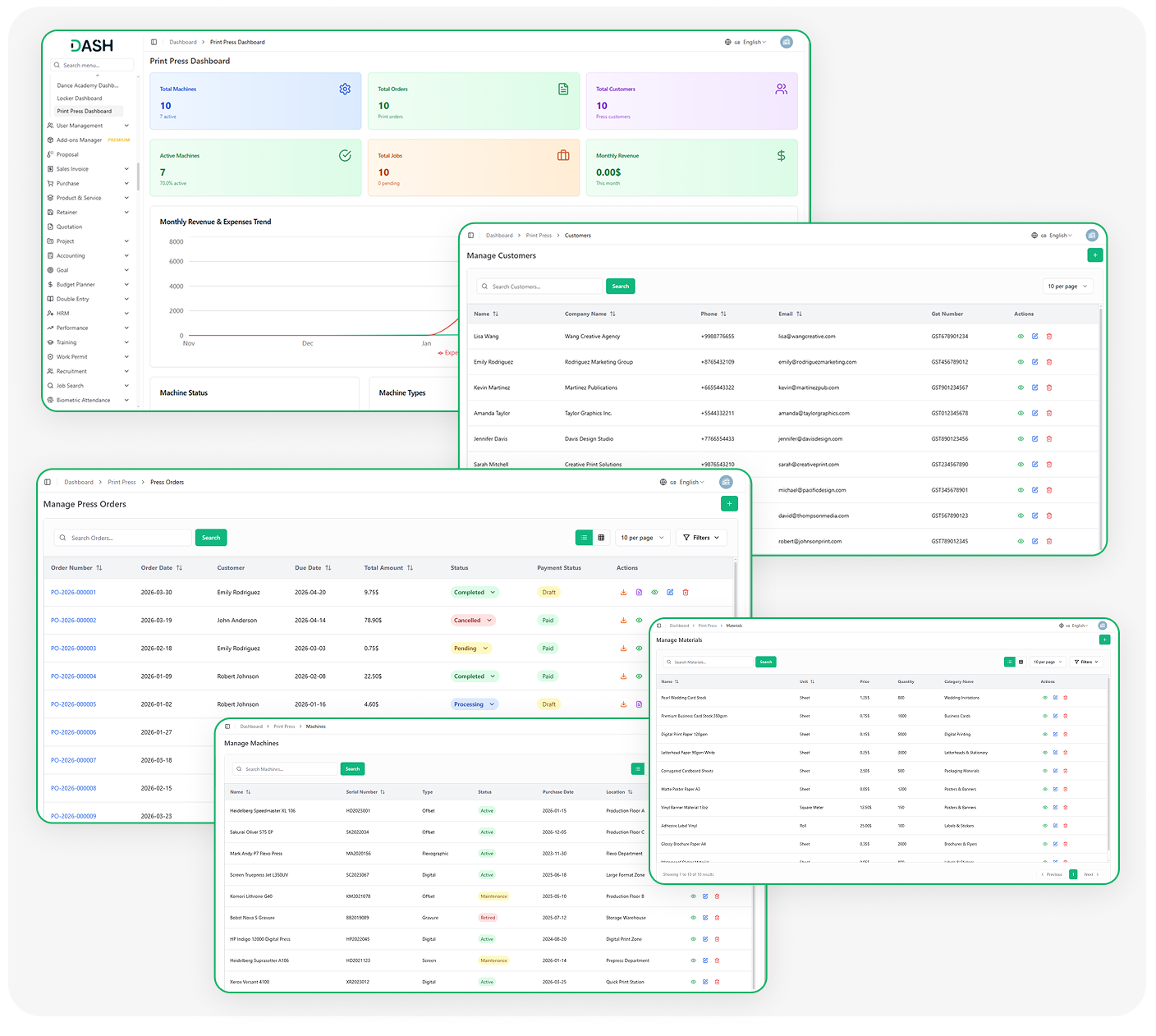View order PO-2026-000001 with the eye icon
1156x1036 pixels.
(x=654, y=593)
